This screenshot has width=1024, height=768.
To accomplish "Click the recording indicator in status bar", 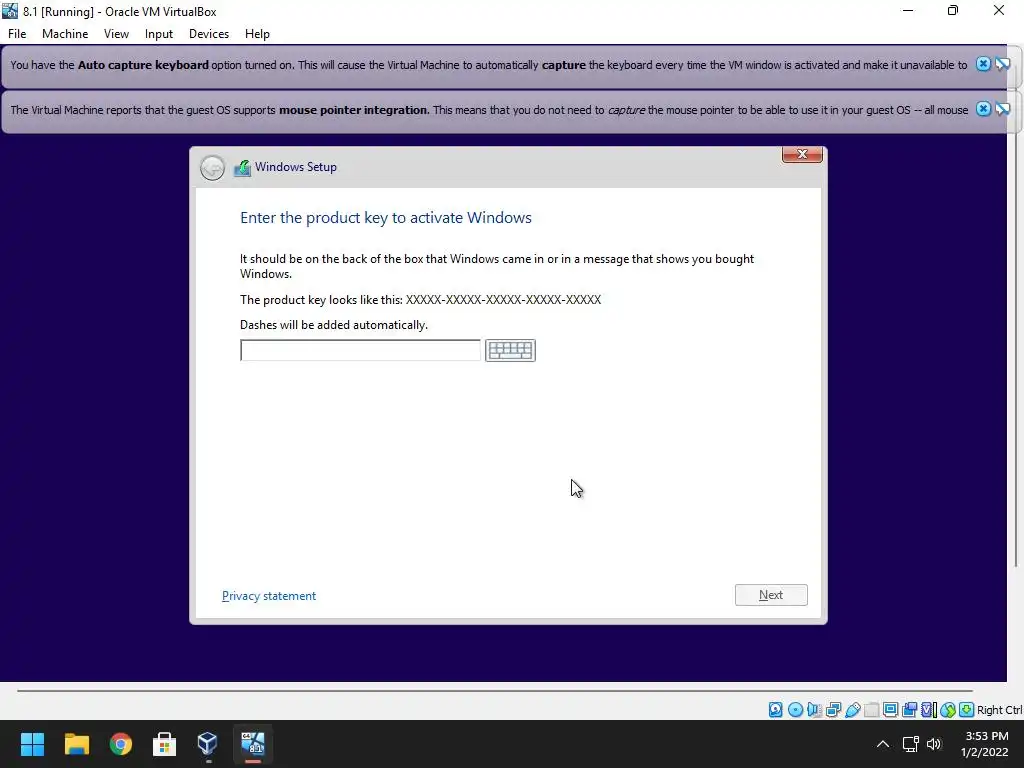I will 909,709.
